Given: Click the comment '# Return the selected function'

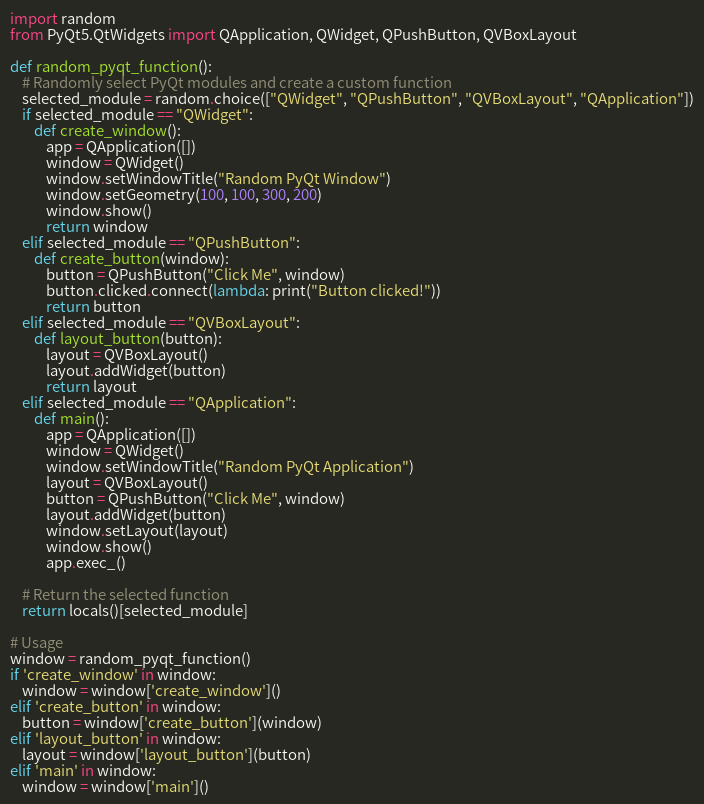Looking at the screenshot, I should (x=125, y=595).
